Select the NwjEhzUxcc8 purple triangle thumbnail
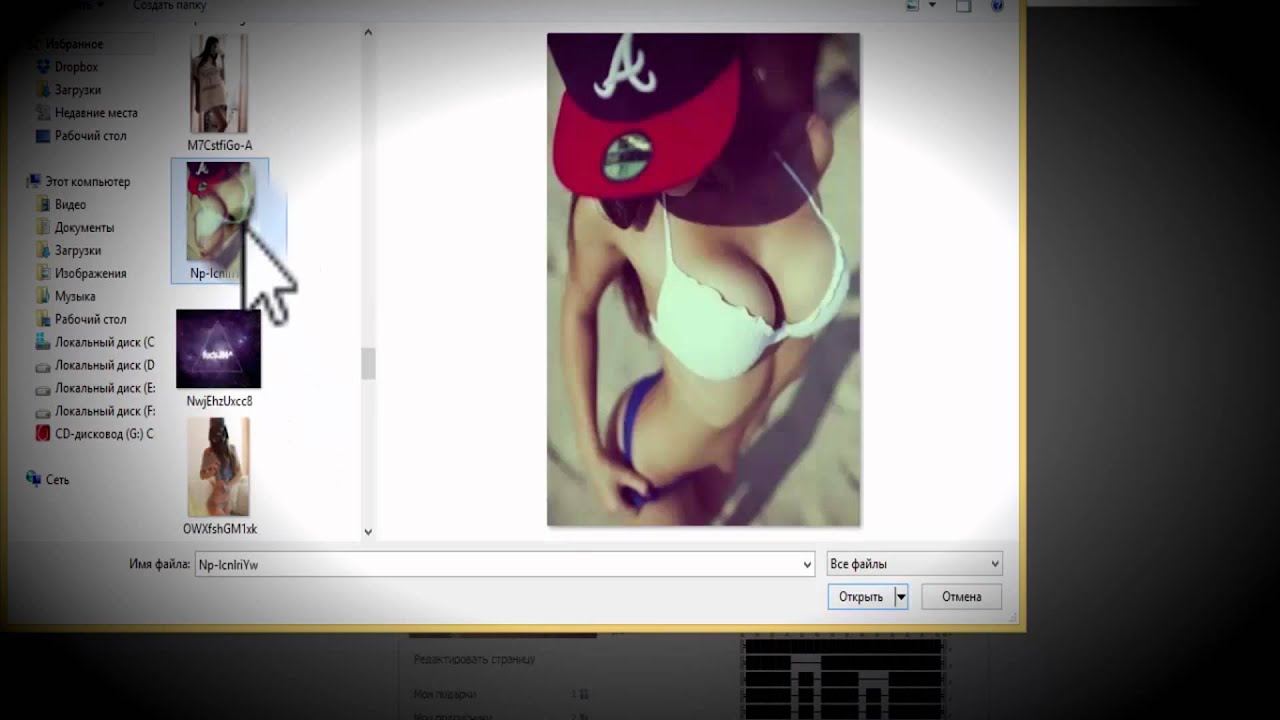The width and height of the screenshot is (1280, 720). pyautogui.click(x=218, y=349)
